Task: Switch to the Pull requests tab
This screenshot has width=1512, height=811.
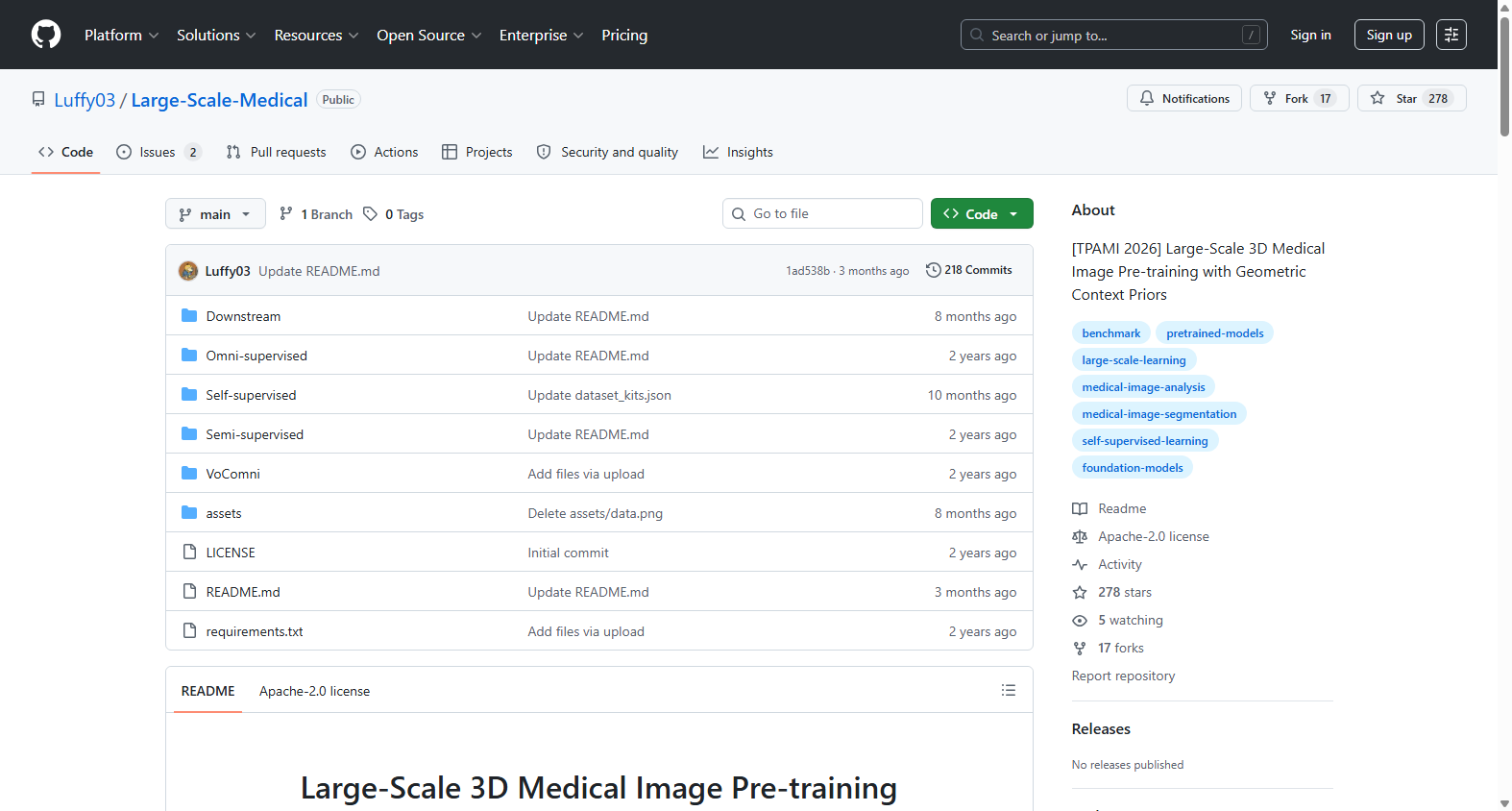Action: pos(277,152)
